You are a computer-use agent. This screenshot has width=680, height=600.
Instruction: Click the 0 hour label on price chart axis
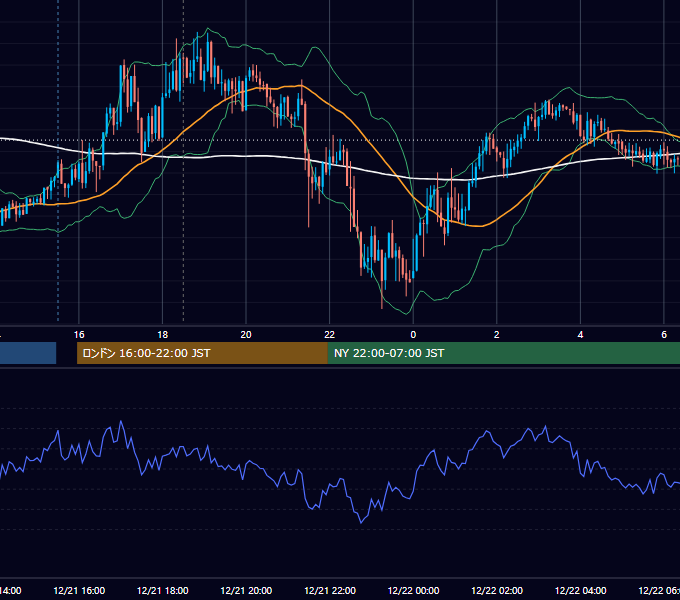point(413,335)
